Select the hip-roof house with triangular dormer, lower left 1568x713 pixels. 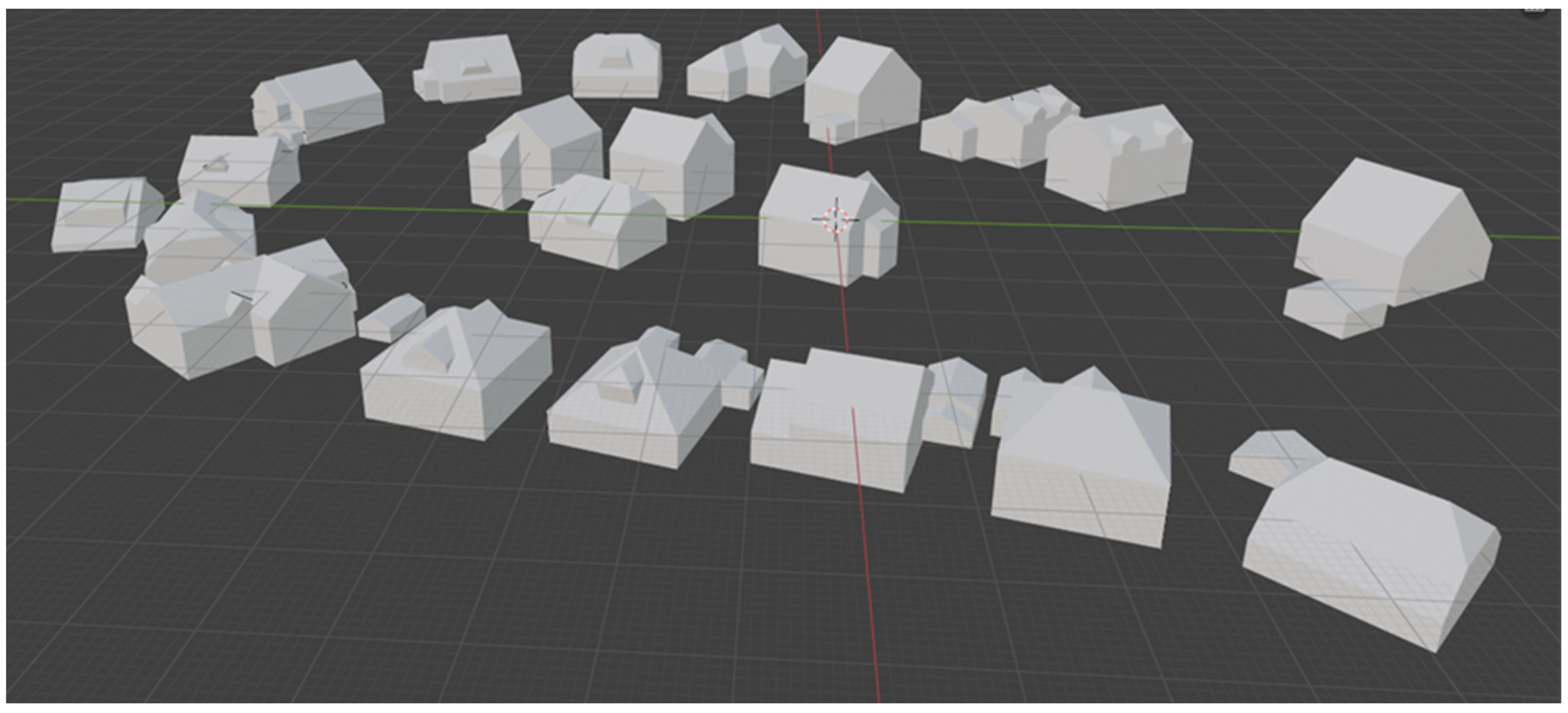457,371
